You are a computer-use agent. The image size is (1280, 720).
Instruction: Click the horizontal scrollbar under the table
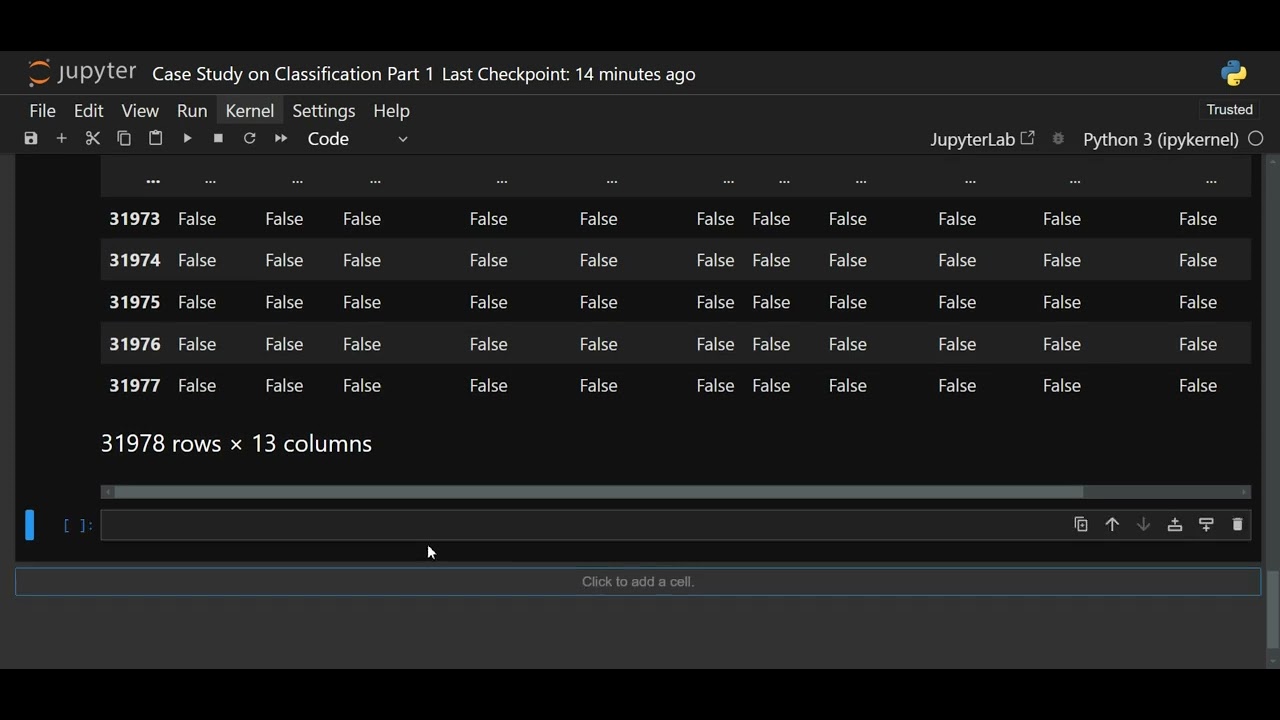point(598,492)
